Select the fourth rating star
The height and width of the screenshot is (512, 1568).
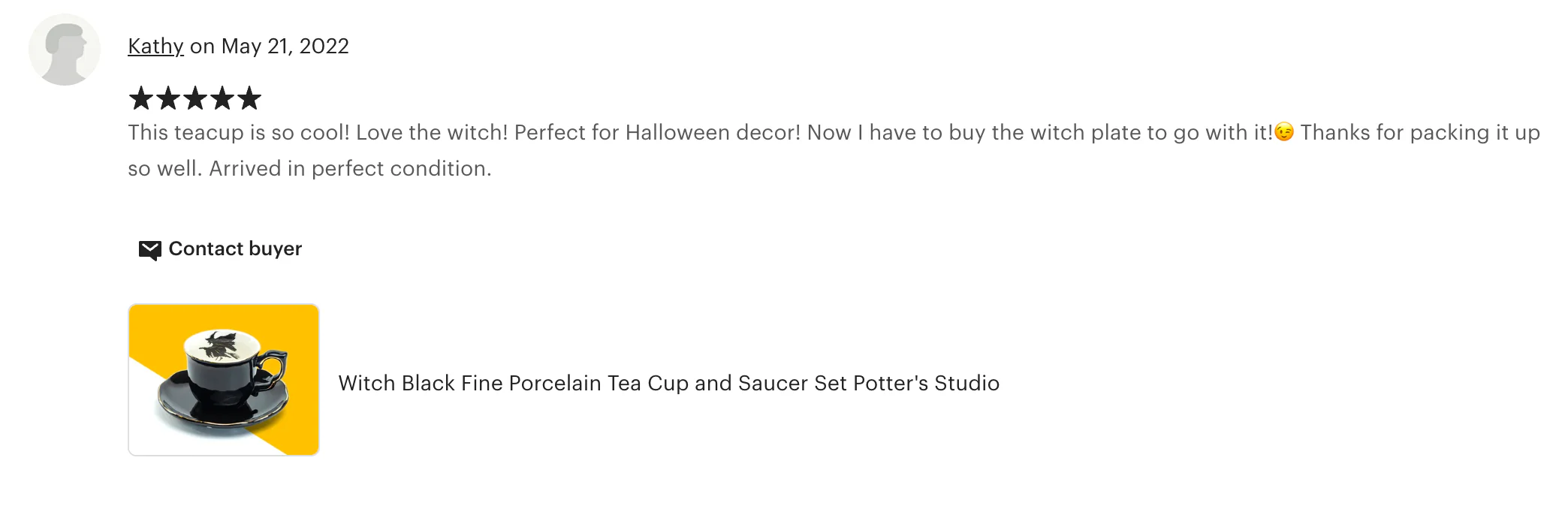(x=222, y=98)
